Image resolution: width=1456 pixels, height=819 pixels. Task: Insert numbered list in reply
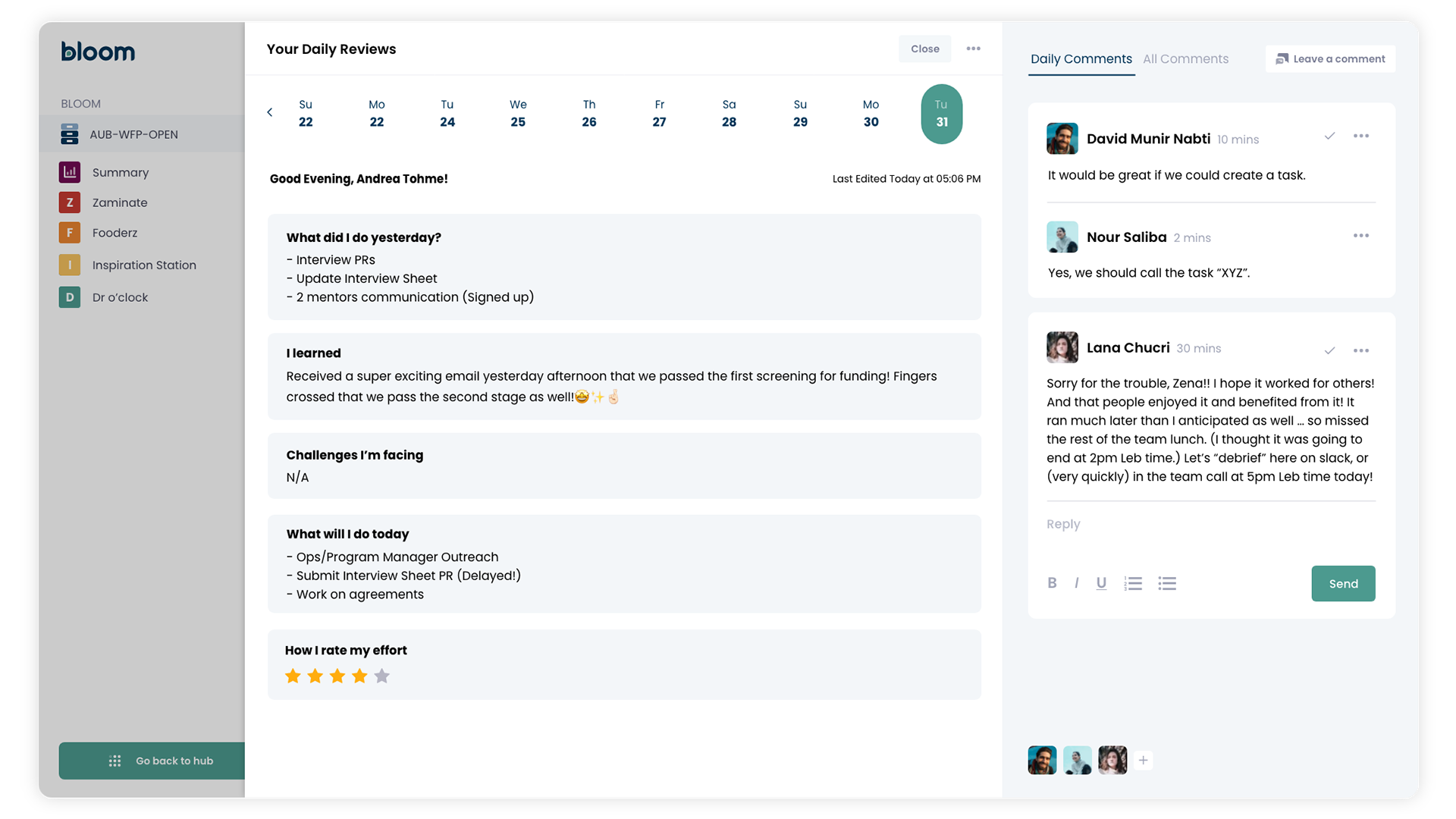[x=1133, y=583]
